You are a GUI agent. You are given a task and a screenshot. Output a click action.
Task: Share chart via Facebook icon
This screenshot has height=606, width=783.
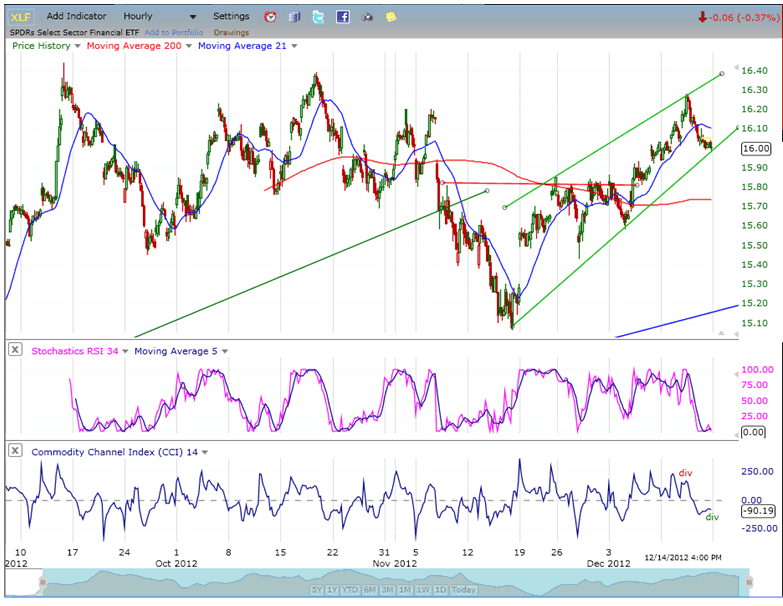click(342, 17)
